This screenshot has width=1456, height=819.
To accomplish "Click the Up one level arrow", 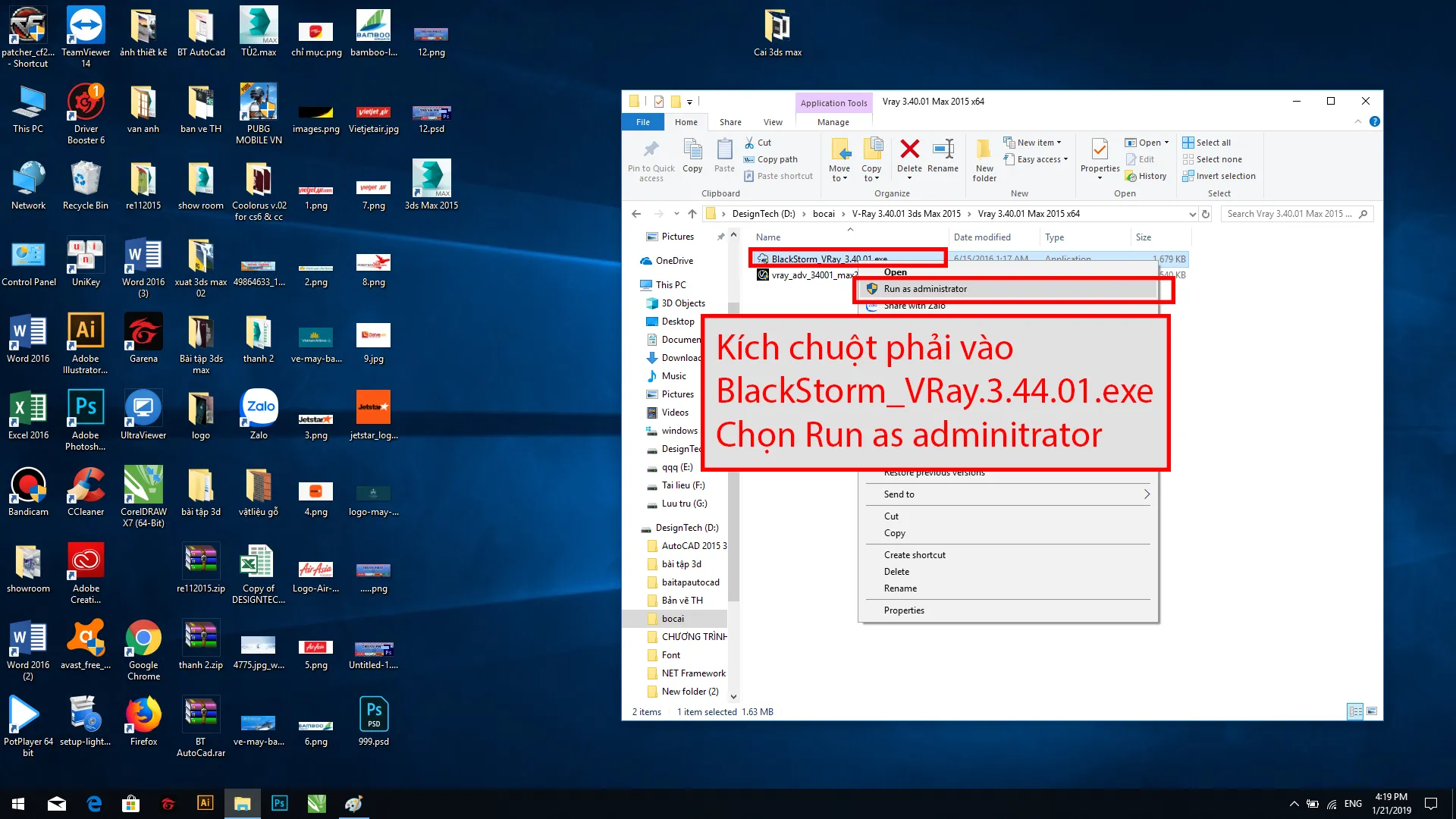I will point(692,214).
